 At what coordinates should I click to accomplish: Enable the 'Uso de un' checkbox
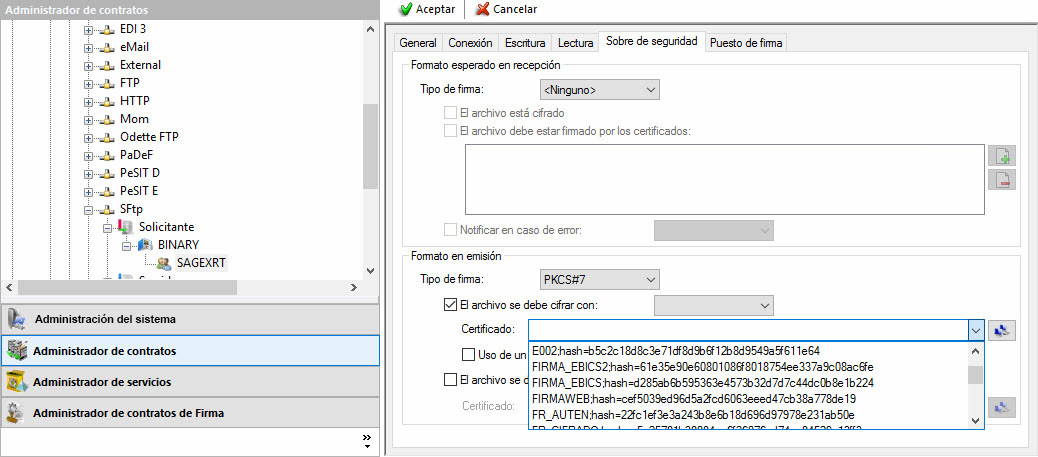(468, 354)
